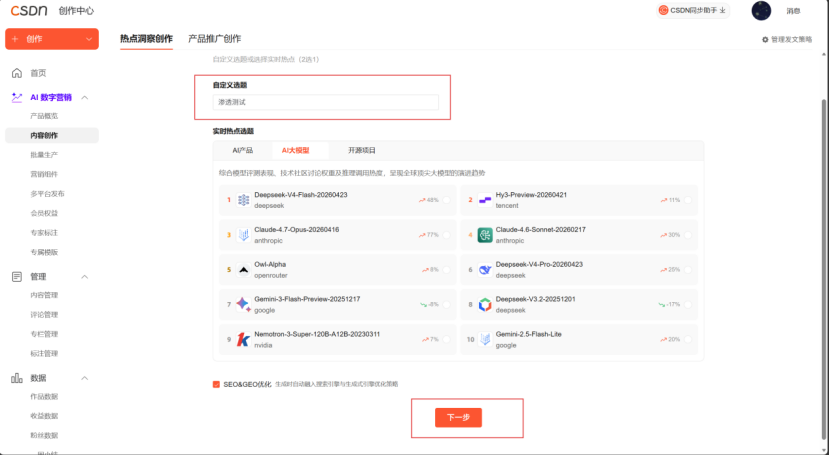Click the CSDN logo

29,11
